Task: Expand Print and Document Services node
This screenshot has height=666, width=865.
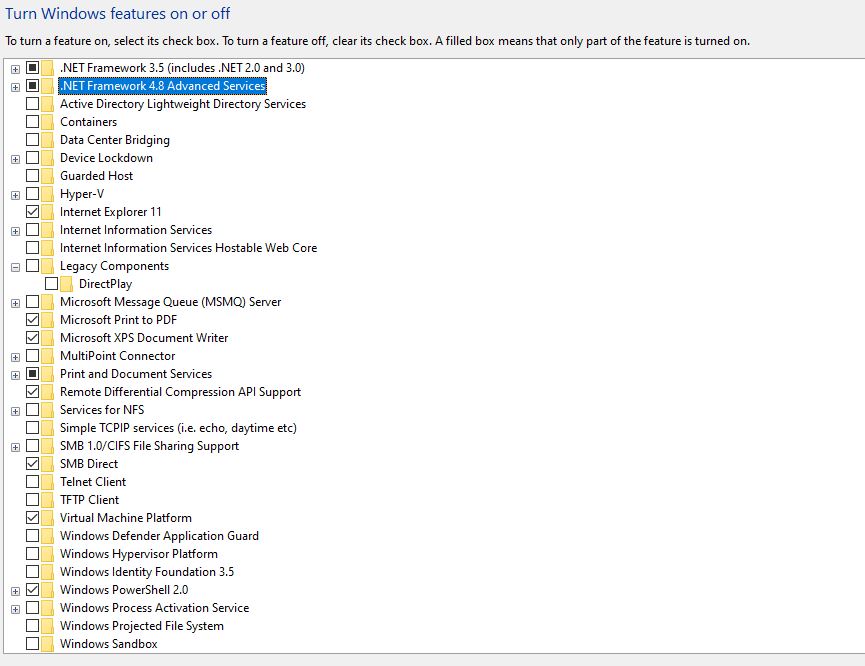Action: point(15,375)
